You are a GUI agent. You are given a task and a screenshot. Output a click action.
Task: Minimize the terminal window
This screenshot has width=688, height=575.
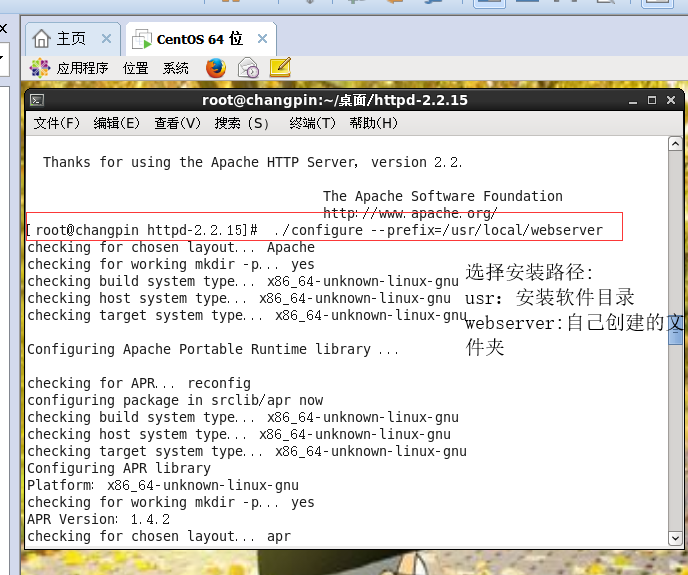[633, 101]
